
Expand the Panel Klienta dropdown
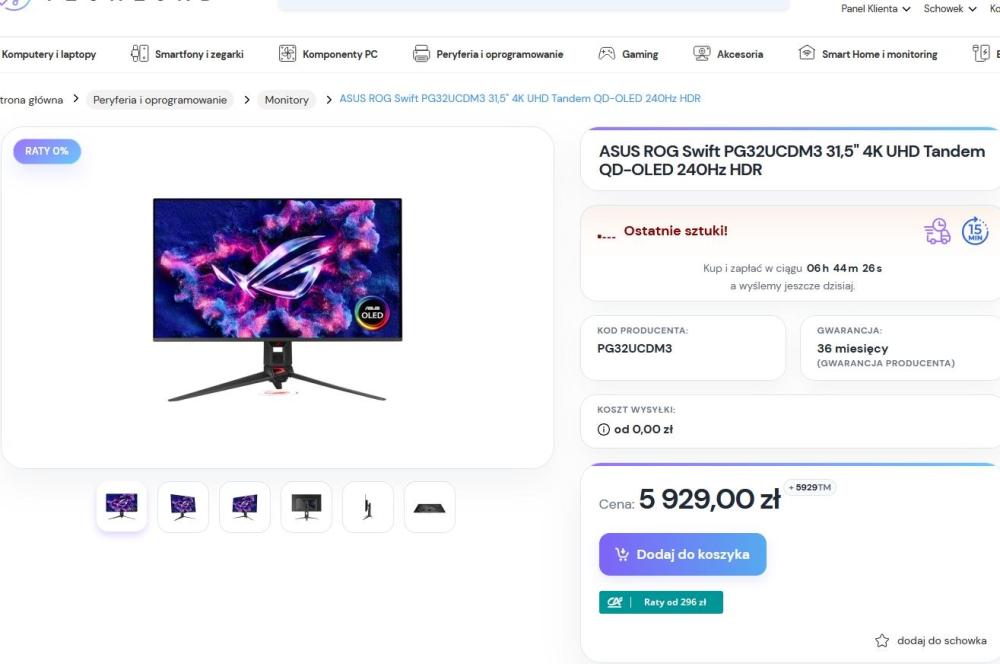tap(875, 9)
